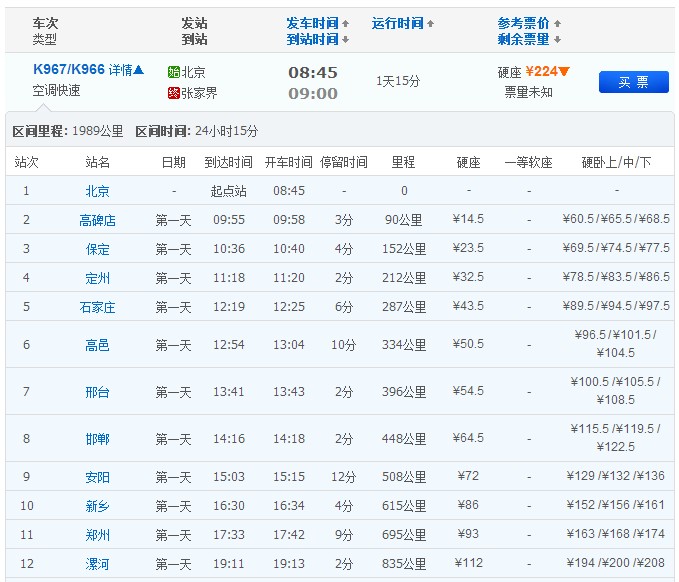Open the K967/K966 train number link
Image resolution: width=679 pixels, height=582 pixels.
(69, 70)
